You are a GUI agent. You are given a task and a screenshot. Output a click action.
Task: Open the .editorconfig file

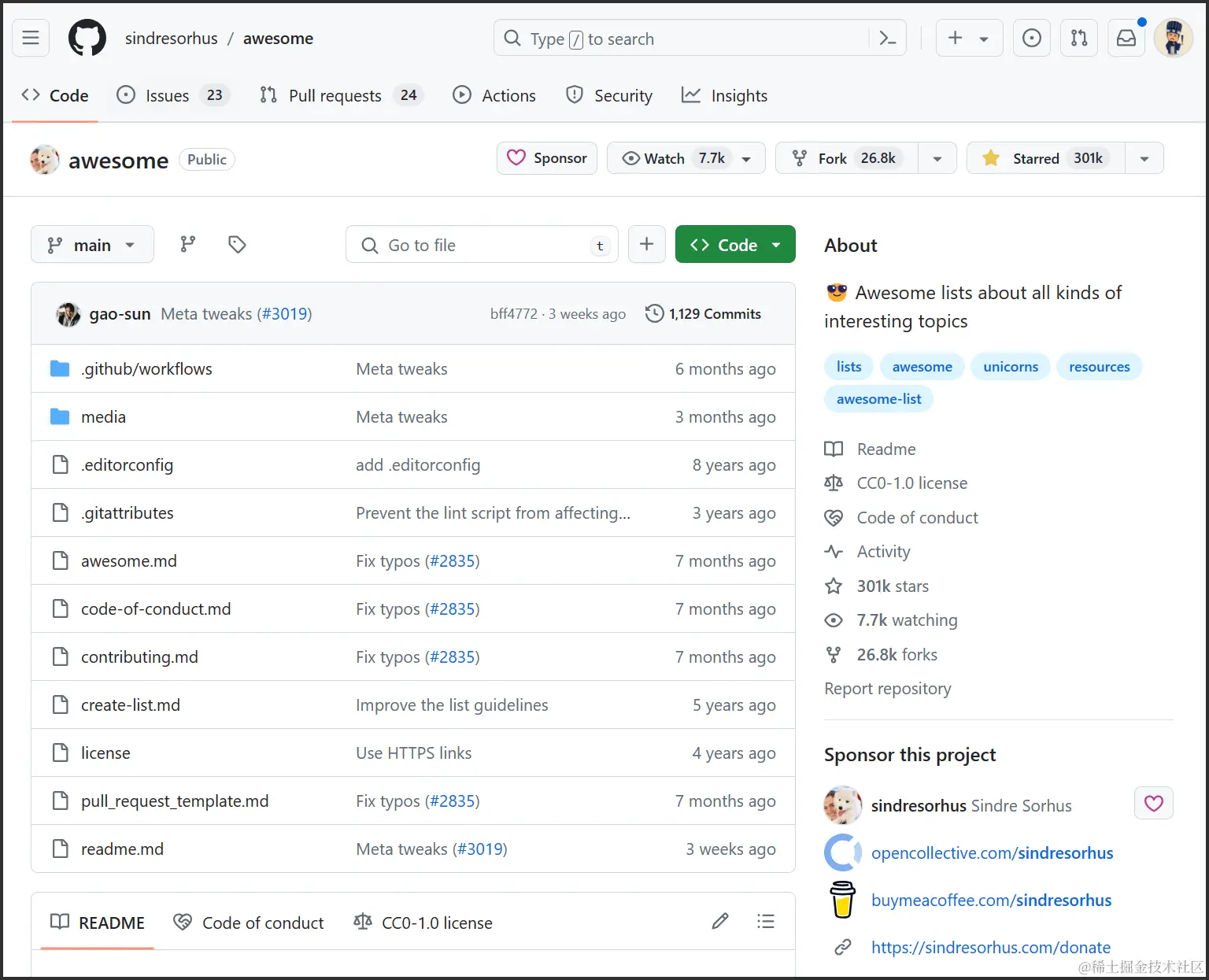click(x=127, y=464)
